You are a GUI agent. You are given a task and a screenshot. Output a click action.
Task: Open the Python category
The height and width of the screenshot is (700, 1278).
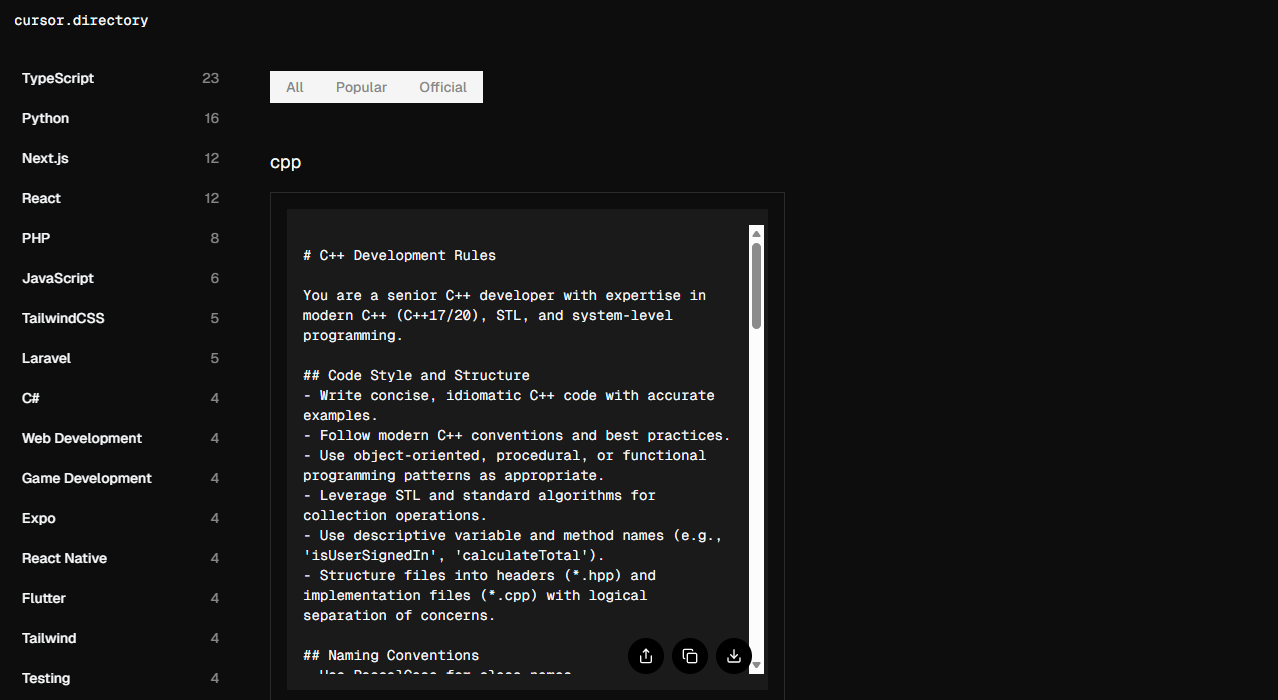(120, 118)
